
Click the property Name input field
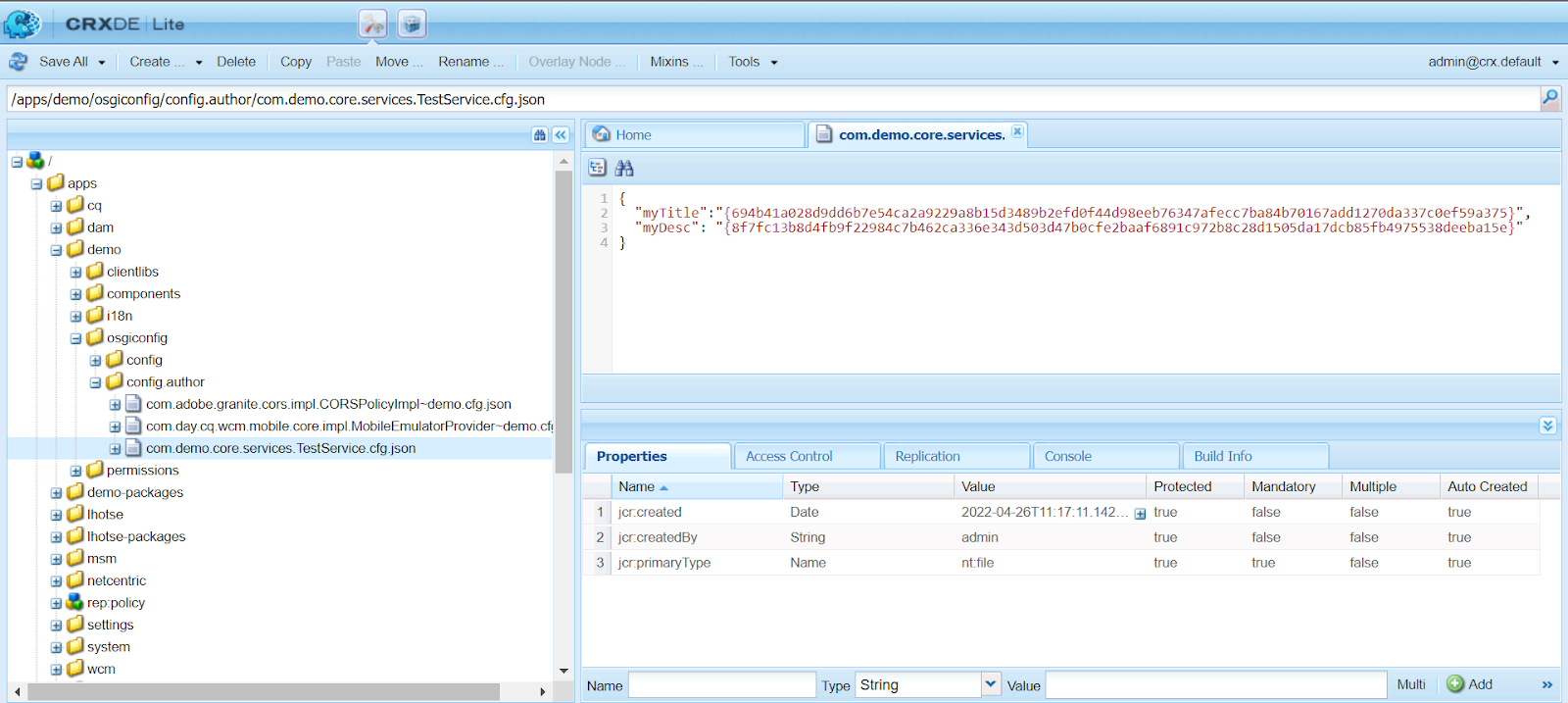pos(721,684)
